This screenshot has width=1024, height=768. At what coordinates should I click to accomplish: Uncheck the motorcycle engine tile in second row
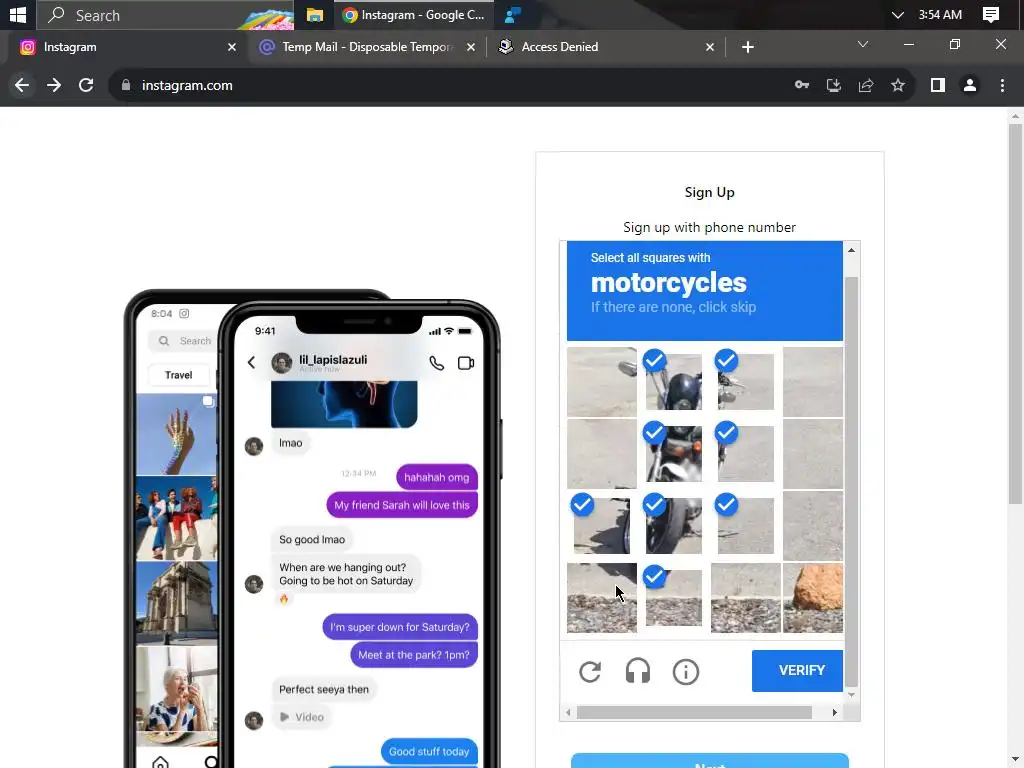(x=673, y=454)
